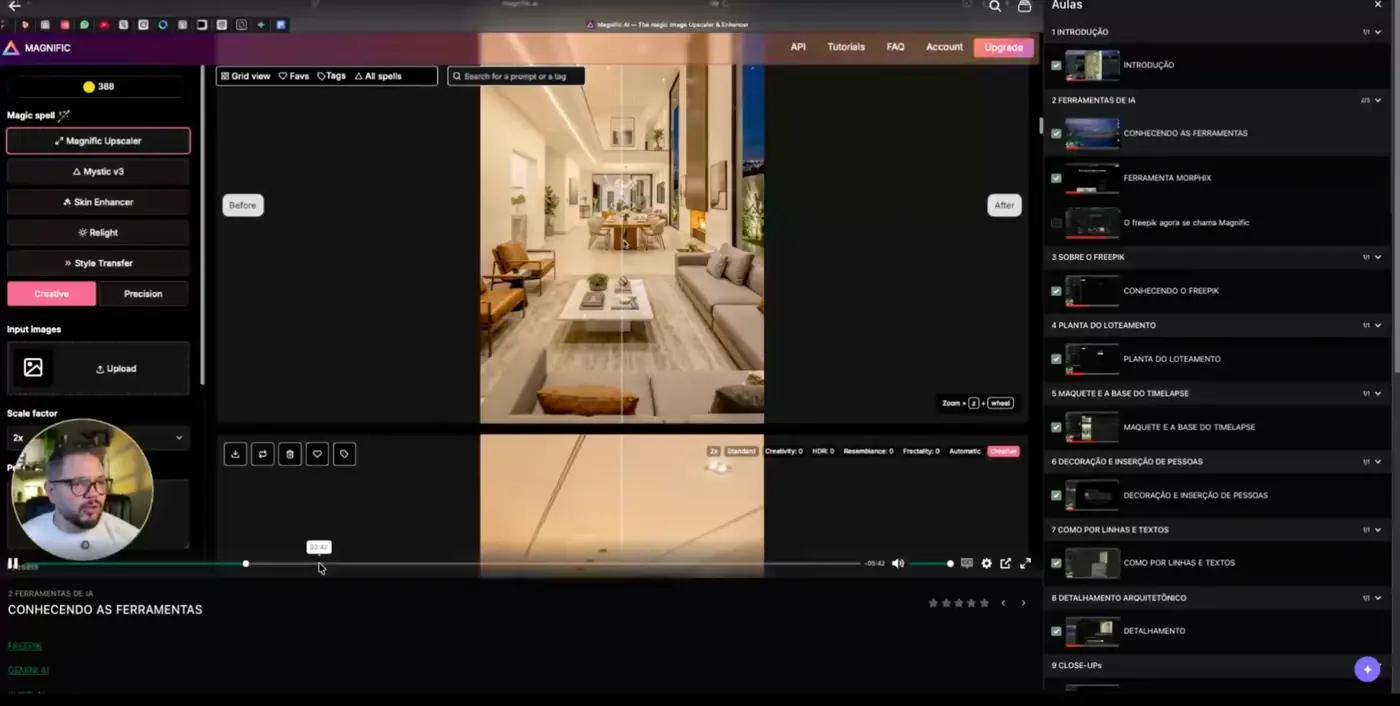Mute video with the speaker icon
The width and height of the screenshot is (1400, 706).
pos(898,563)
